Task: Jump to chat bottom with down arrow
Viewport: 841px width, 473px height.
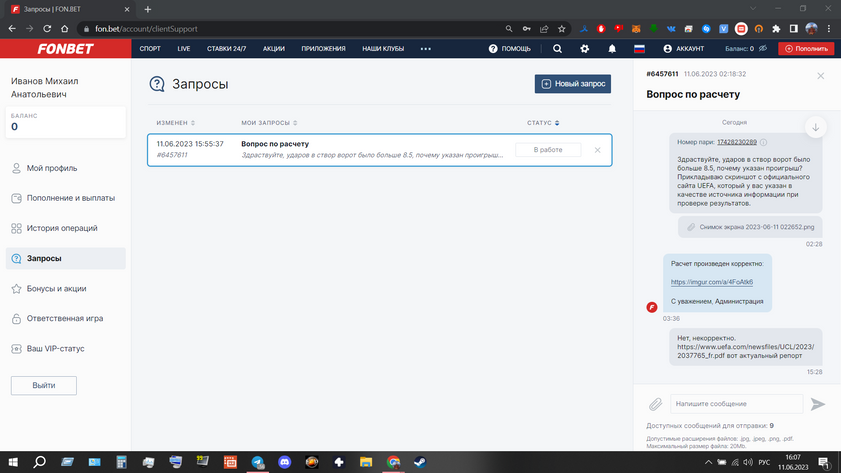Action: point(816,128)
